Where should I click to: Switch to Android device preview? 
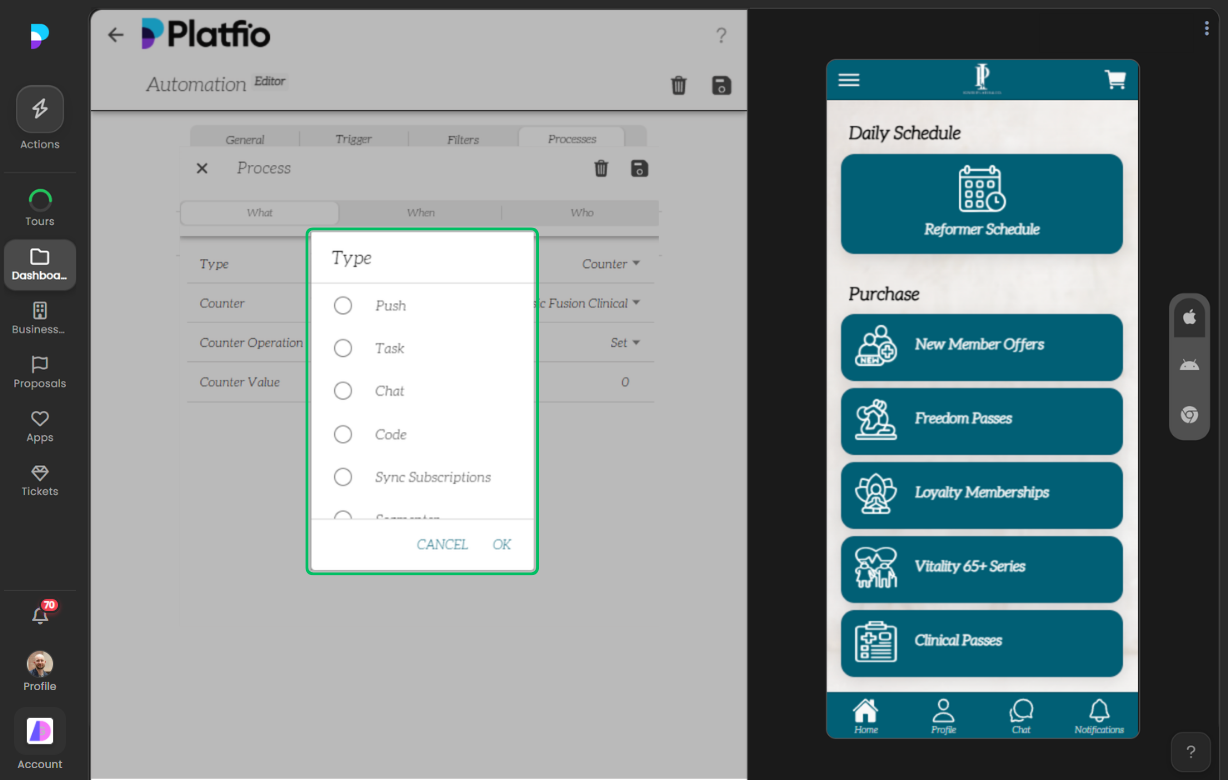click(1189, 364)
